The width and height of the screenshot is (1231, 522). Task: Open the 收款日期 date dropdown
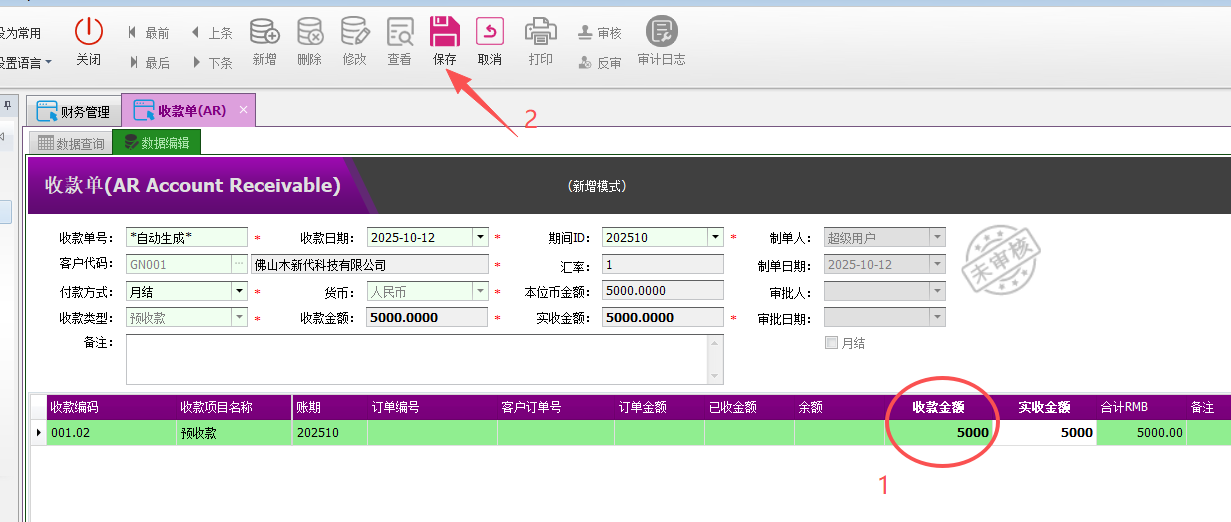click(x=480, y=237)
